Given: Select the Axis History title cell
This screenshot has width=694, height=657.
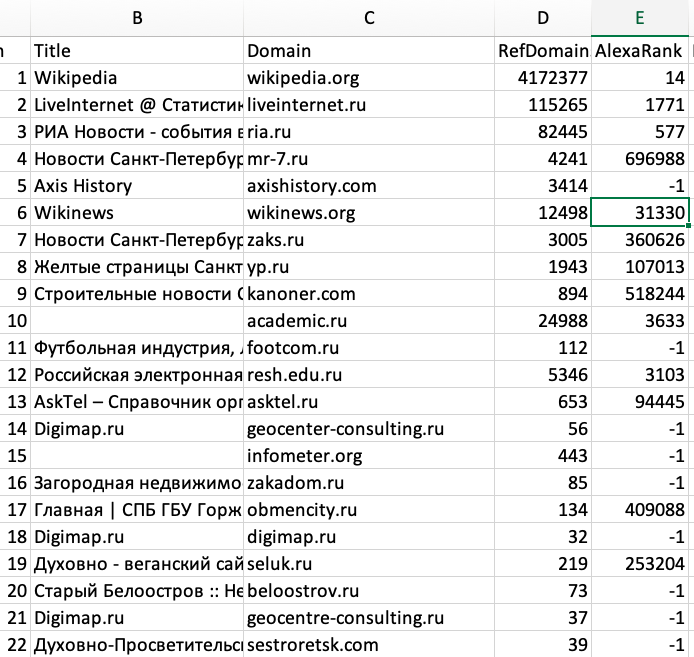Looking at the screenshot, I should point(137,186).
